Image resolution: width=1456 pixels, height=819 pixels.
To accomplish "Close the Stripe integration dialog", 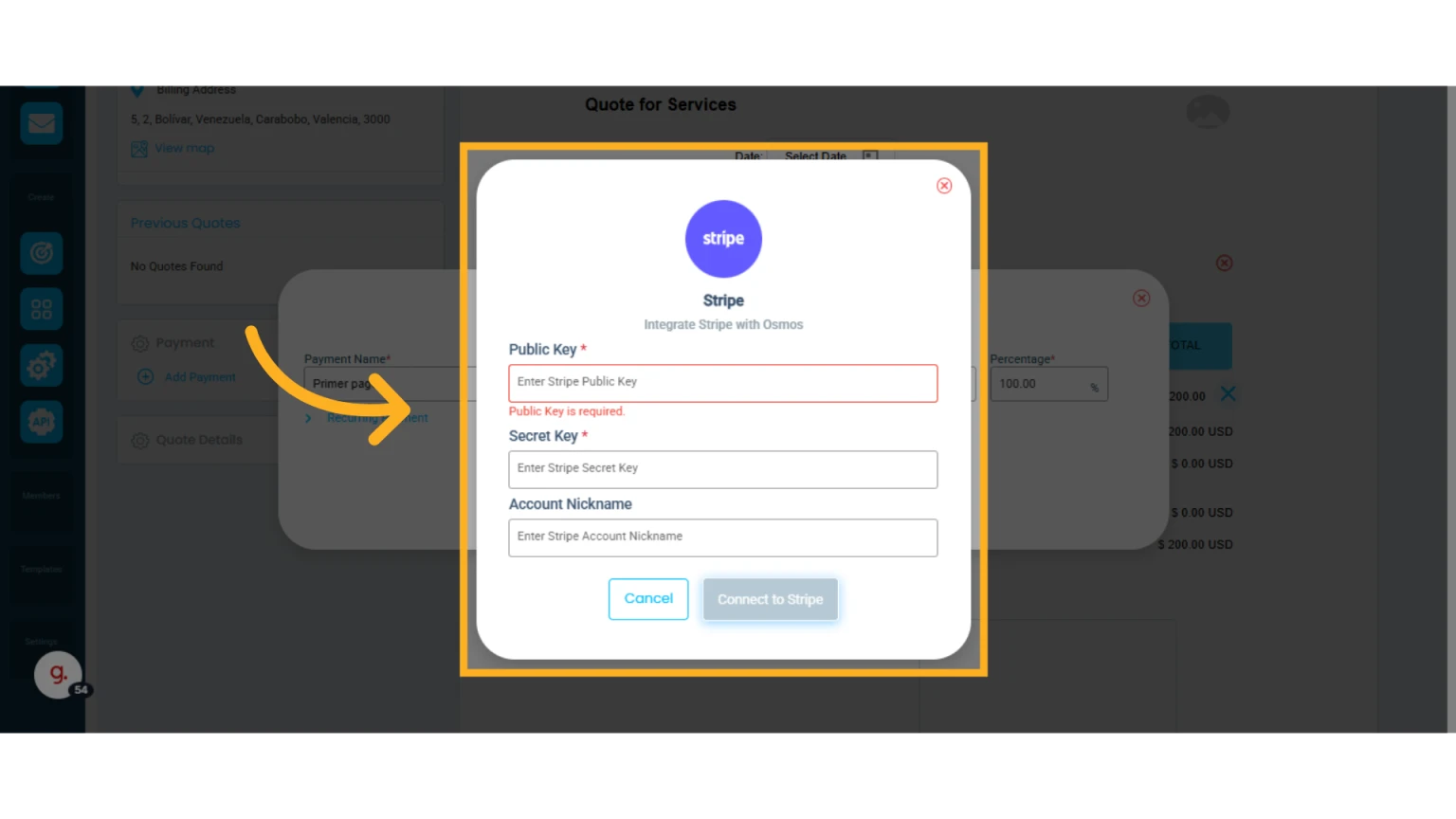I will tap(944, 186).
